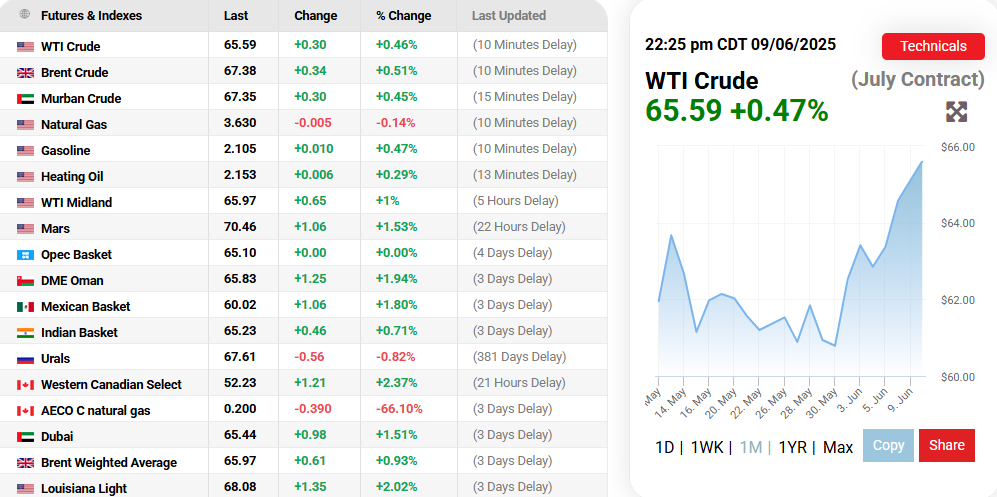Click the Oman flag beside DME Oman

tap(25, 281)
